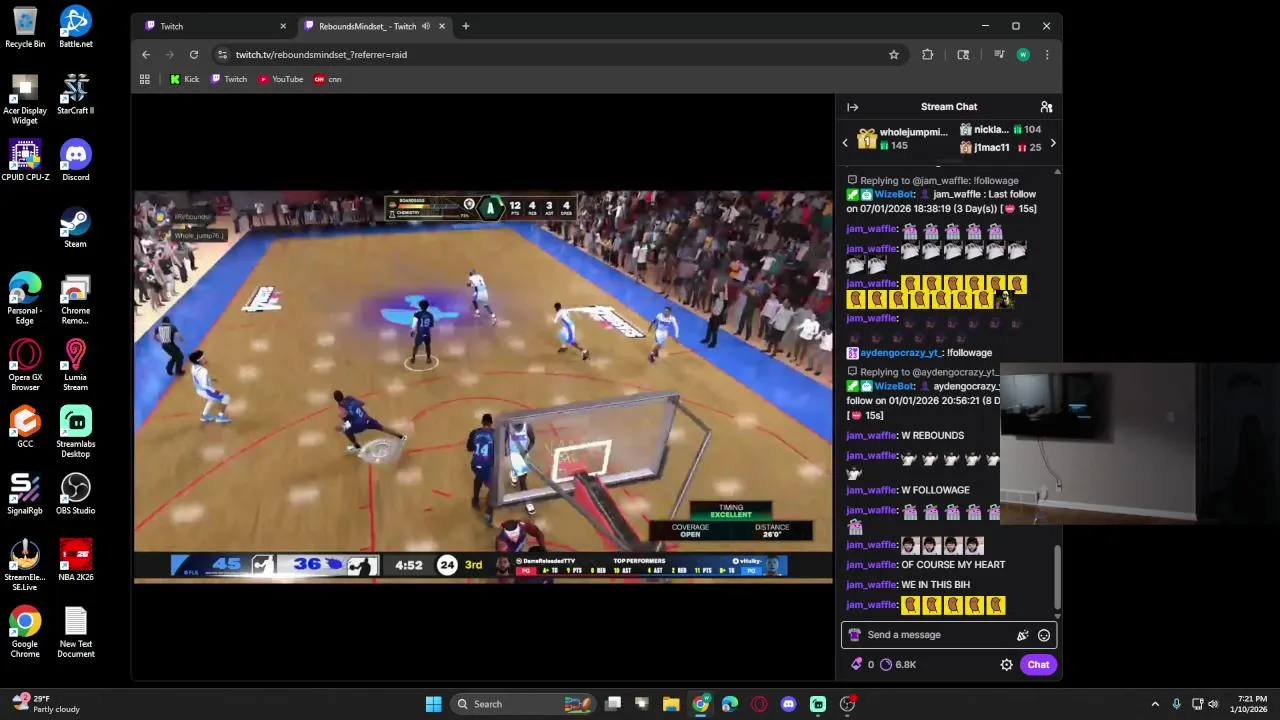The width and height of the screenshot is (1280, 720).
Task: Open the Kick bookmark
Action: click(185, 79)
